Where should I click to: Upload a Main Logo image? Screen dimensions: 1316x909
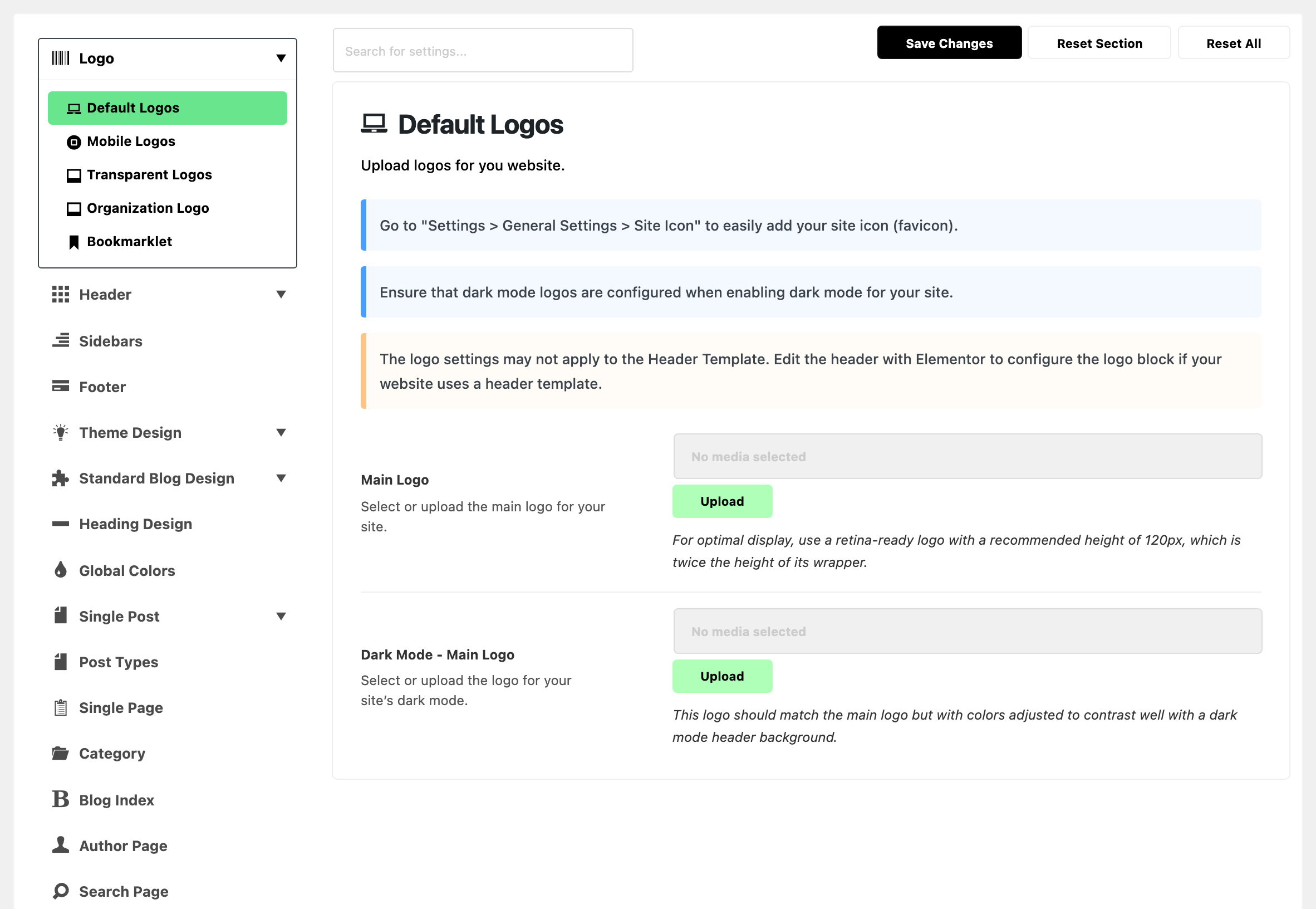[x=722, y=501]
